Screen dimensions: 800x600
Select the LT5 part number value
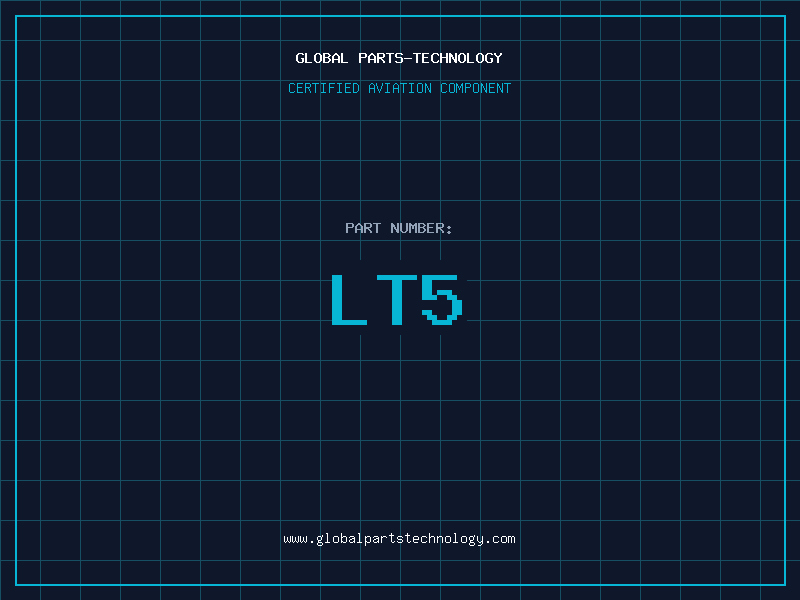(397, 299)
